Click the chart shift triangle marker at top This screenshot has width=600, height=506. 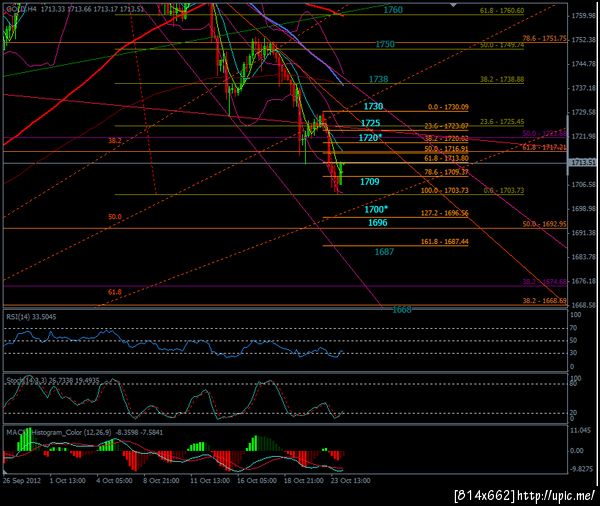(x=453, y=5)
